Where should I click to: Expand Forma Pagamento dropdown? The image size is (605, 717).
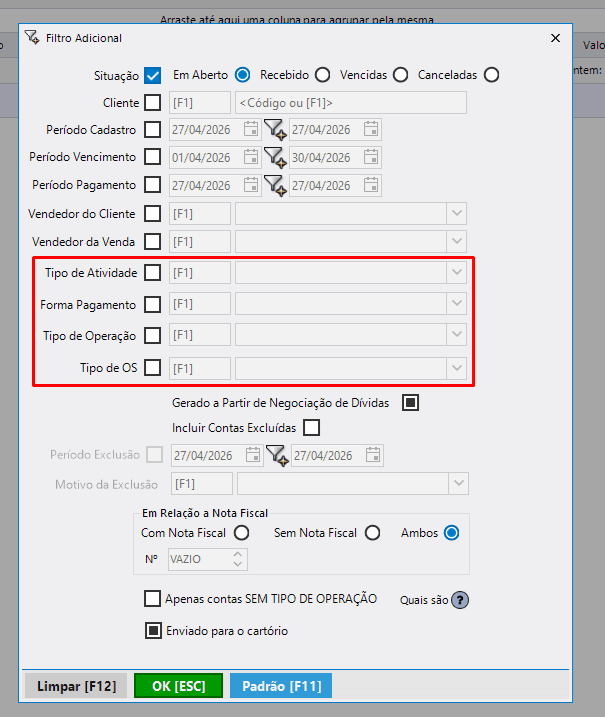click(x=456, y=304)
